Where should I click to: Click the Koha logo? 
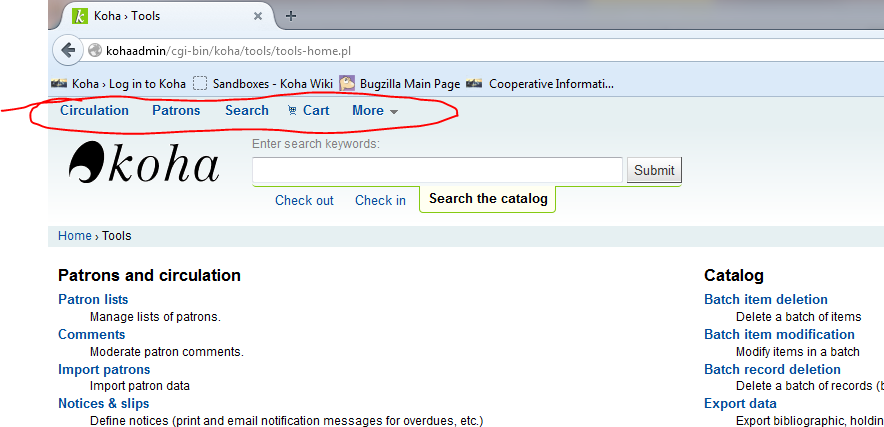pos(143,163)
